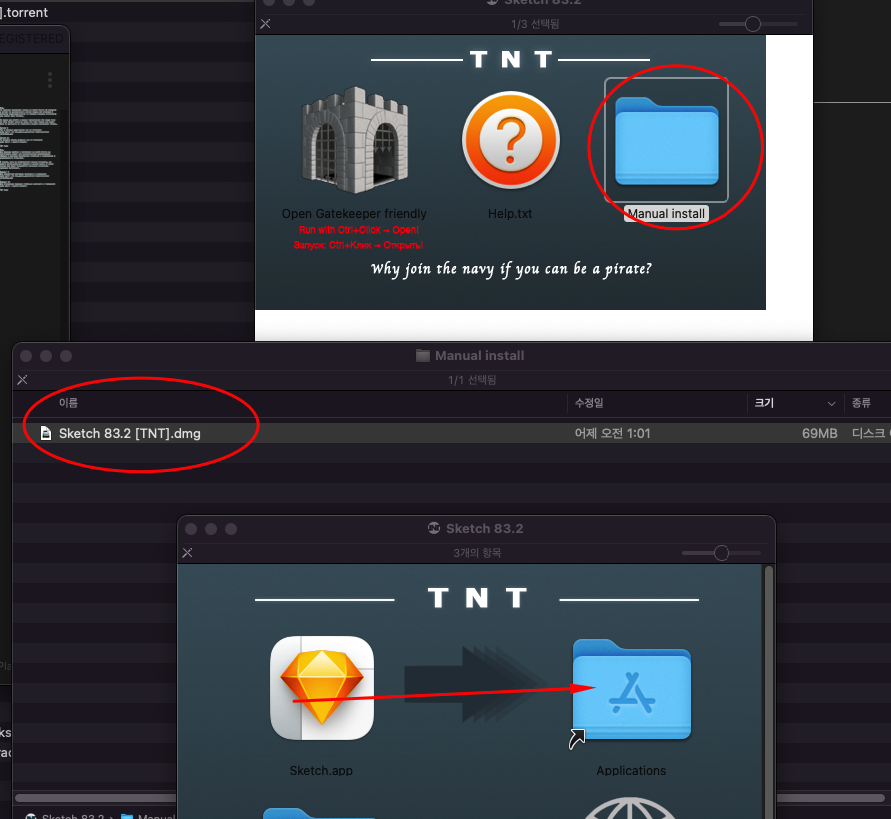891x819 pixels.
Task: Click the 69MB size cell
Action: (x=819, y=433)
